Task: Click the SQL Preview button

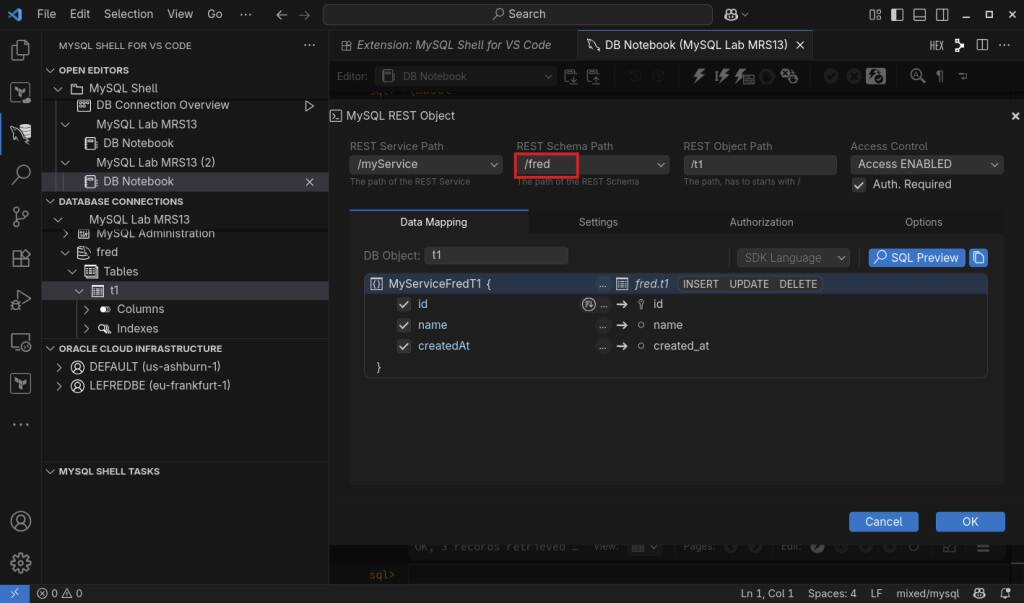Action: 917,257
